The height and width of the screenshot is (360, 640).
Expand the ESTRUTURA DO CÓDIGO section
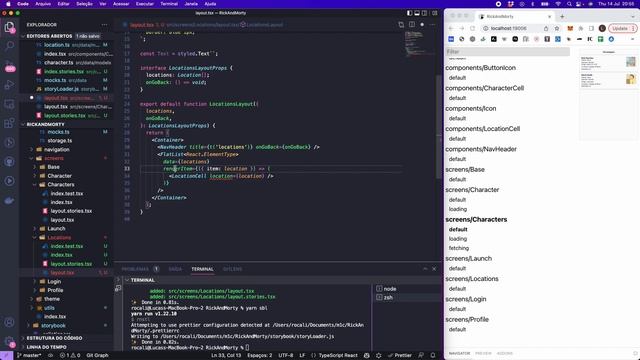pyautogui.click(x=54, y=338)
